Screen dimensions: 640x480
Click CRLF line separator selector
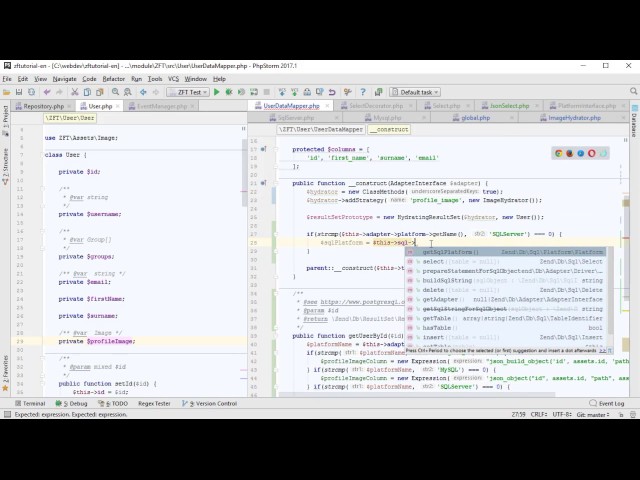point(539,414)
